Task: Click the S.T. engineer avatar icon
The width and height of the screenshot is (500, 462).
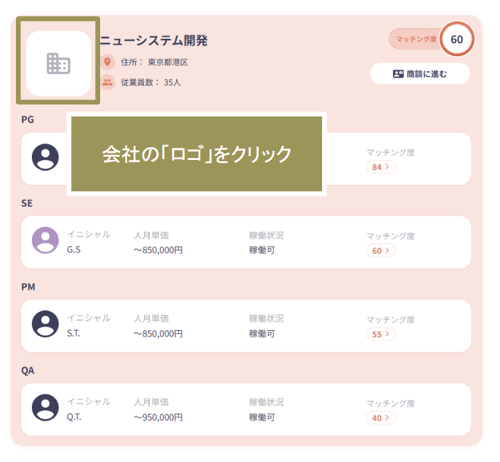Action: pos(45,324)
